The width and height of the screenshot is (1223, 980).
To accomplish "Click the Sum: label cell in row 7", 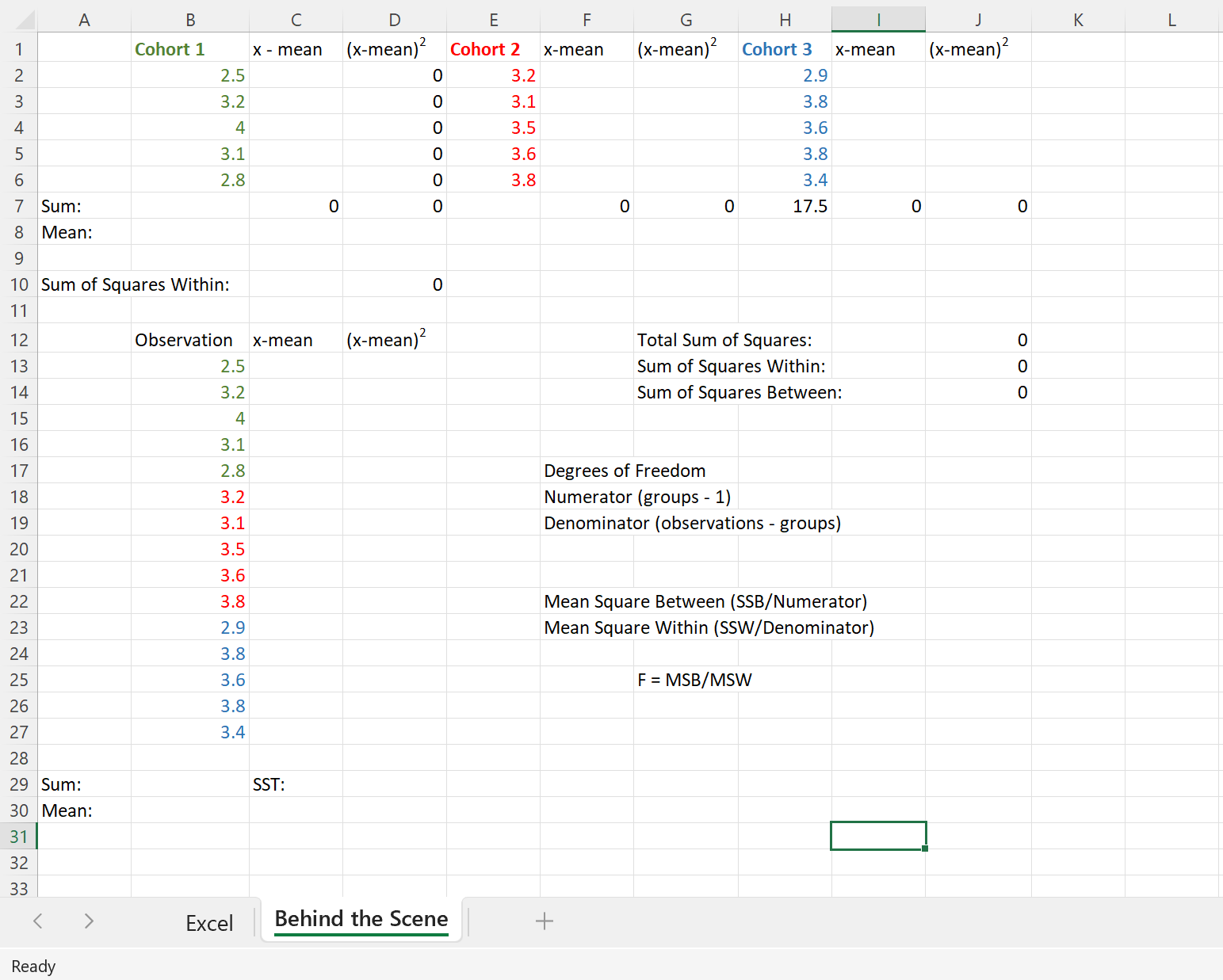I will [x=83, y=206].
